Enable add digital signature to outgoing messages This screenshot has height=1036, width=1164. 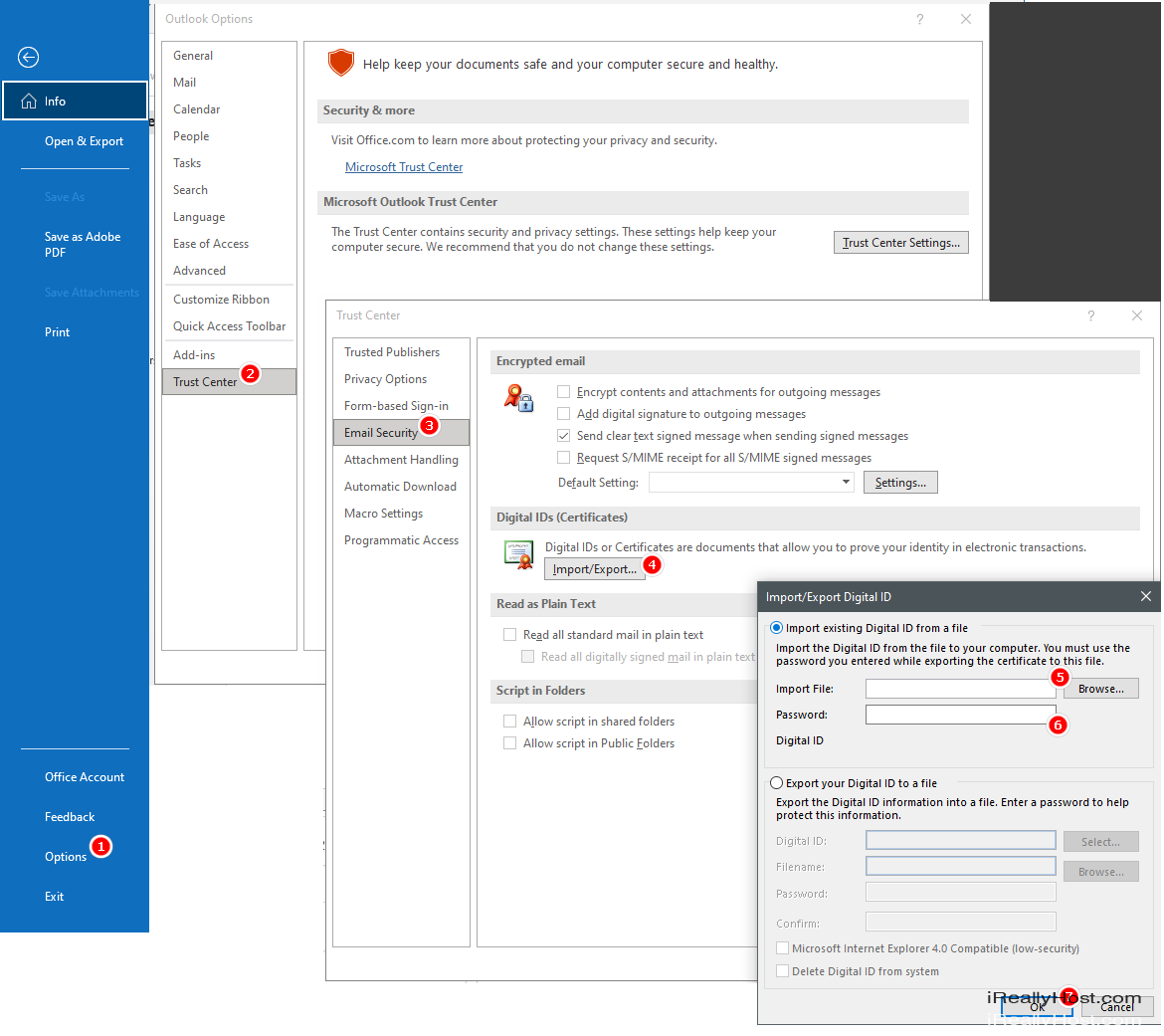564,414
